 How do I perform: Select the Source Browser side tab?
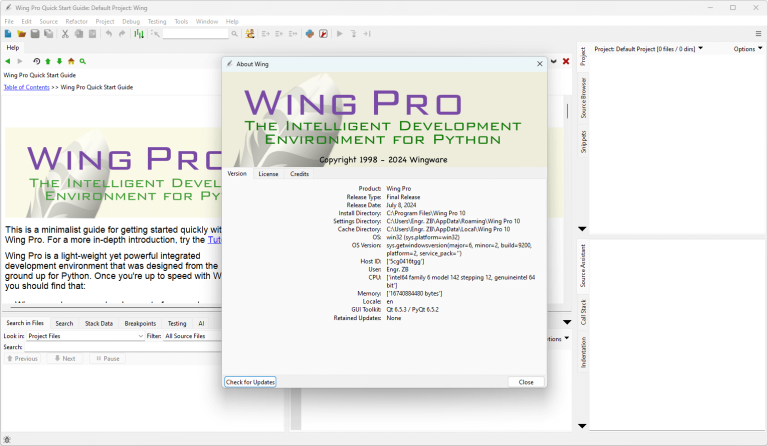click(583, 97)
